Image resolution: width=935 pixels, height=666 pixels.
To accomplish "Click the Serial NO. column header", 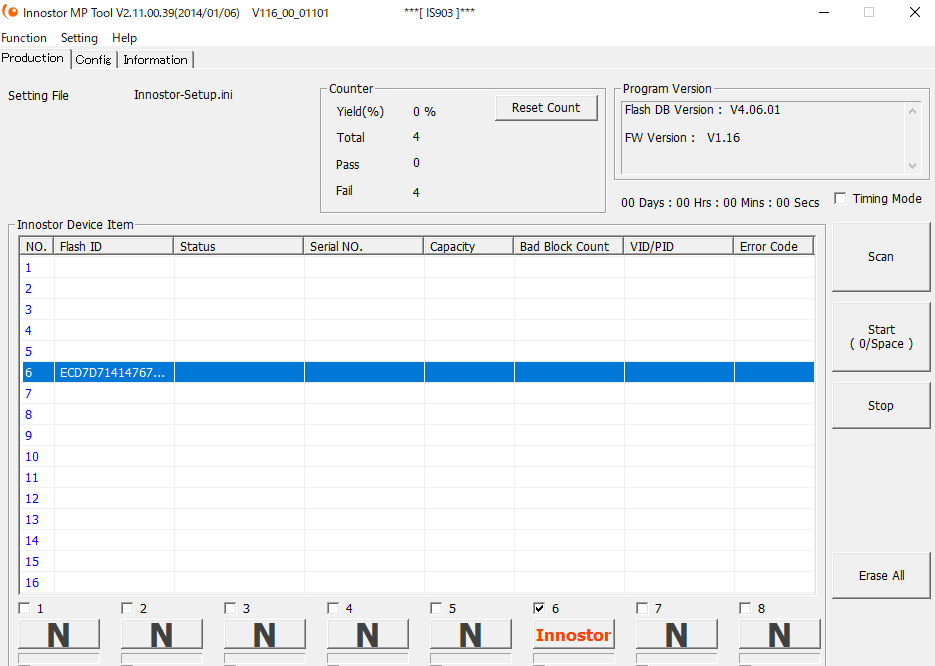I will click(364, 246).
